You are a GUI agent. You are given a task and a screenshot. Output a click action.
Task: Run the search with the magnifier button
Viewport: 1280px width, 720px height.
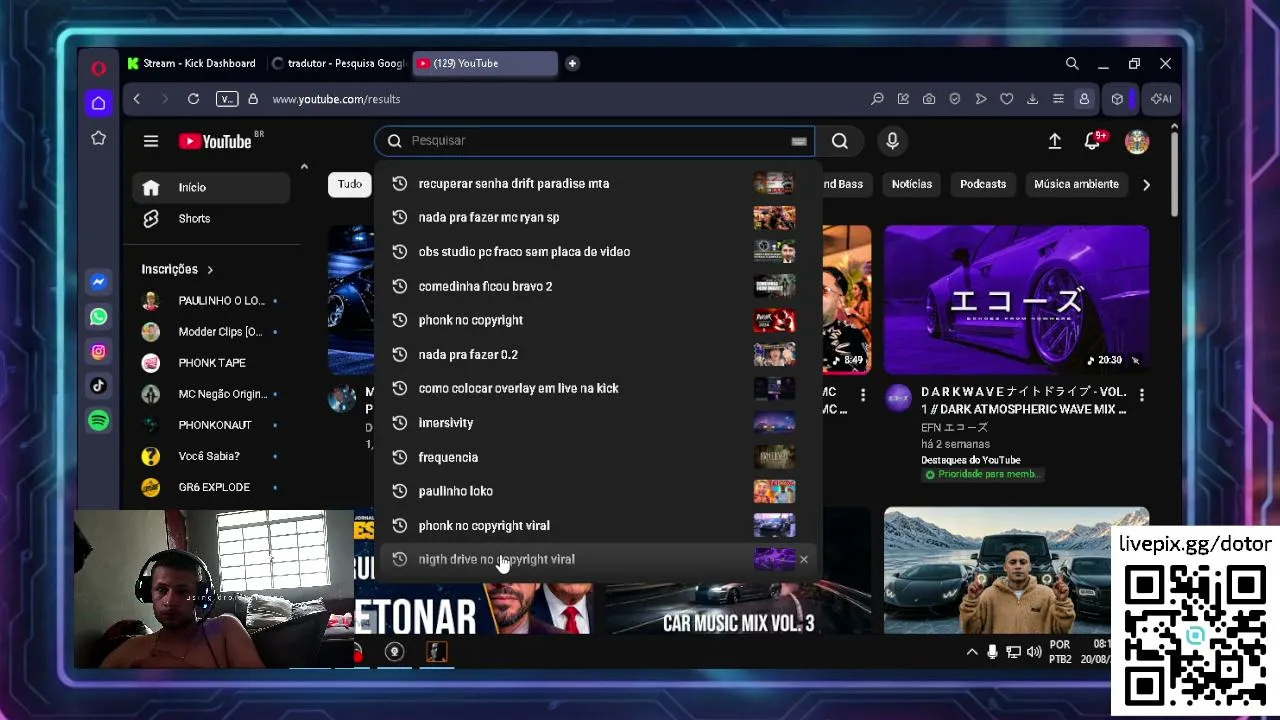click(840, 141)
